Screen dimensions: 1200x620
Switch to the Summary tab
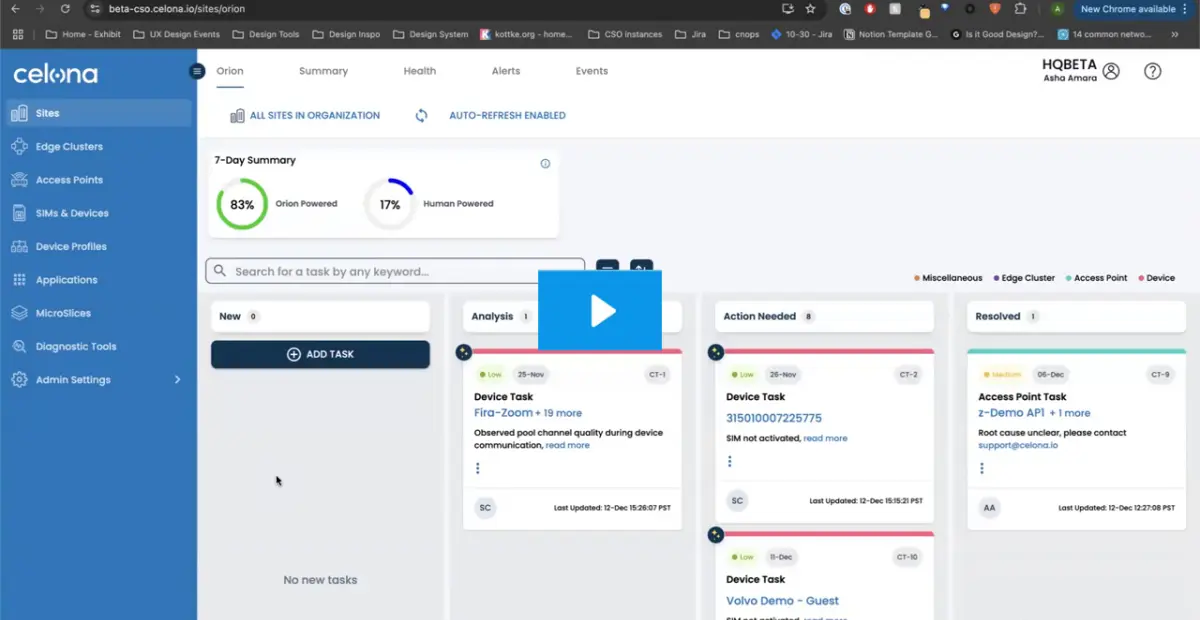[323, 71]
